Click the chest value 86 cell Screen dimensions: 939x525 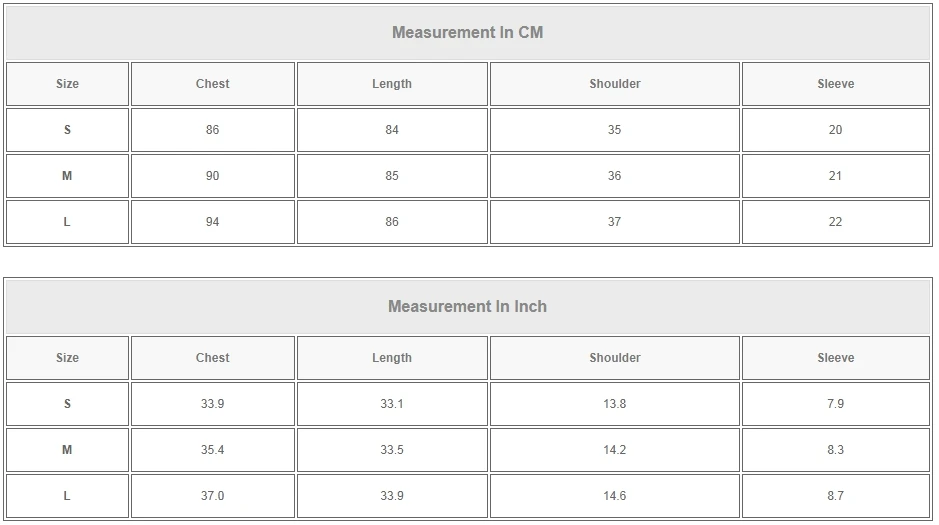(212, 130)
